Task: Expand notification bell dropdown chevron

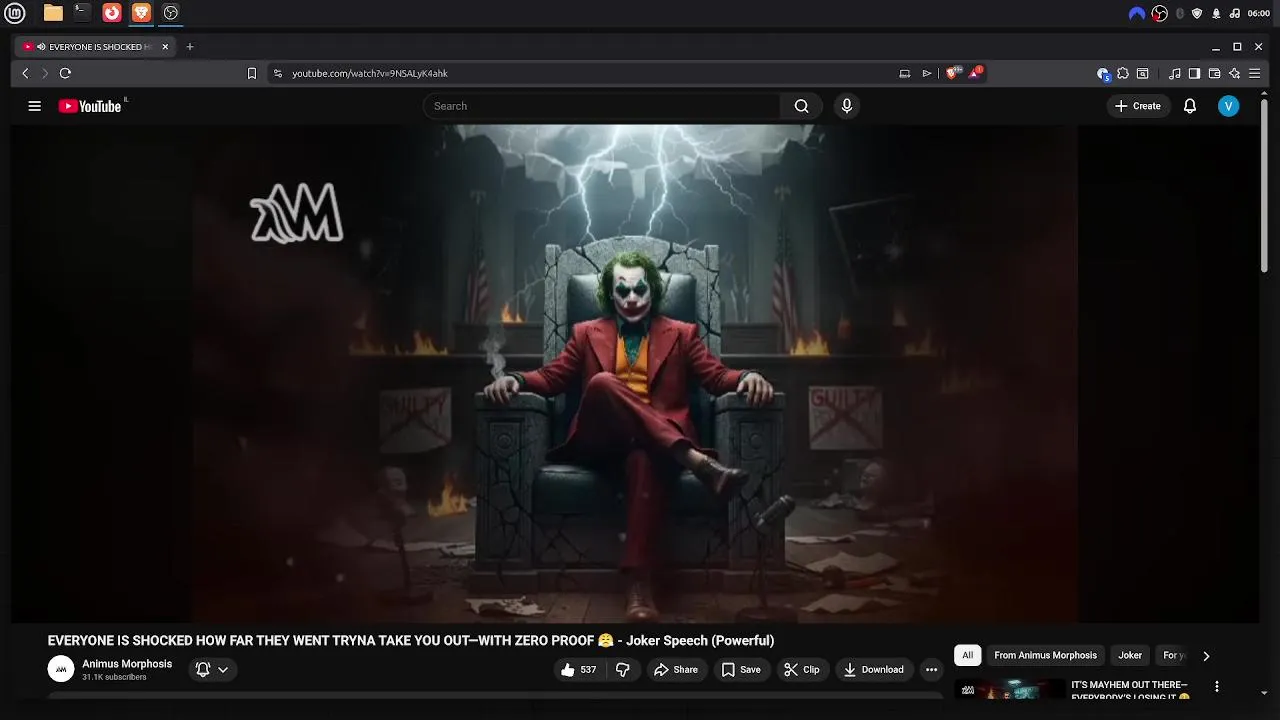Action: tap(223, 670)
